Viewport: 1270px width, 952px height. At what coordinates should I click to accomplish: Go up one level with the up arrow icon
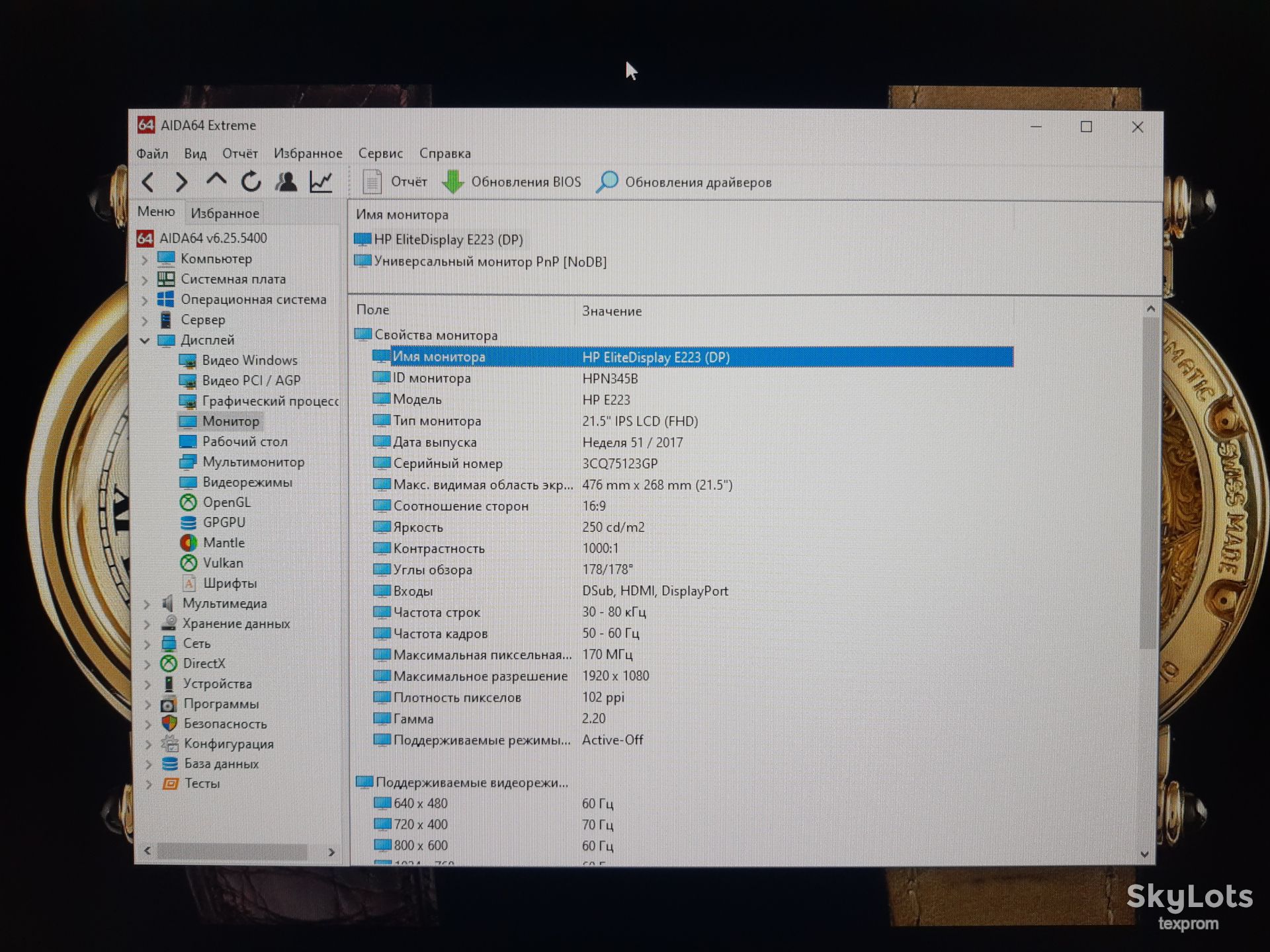tap(216, 180)
